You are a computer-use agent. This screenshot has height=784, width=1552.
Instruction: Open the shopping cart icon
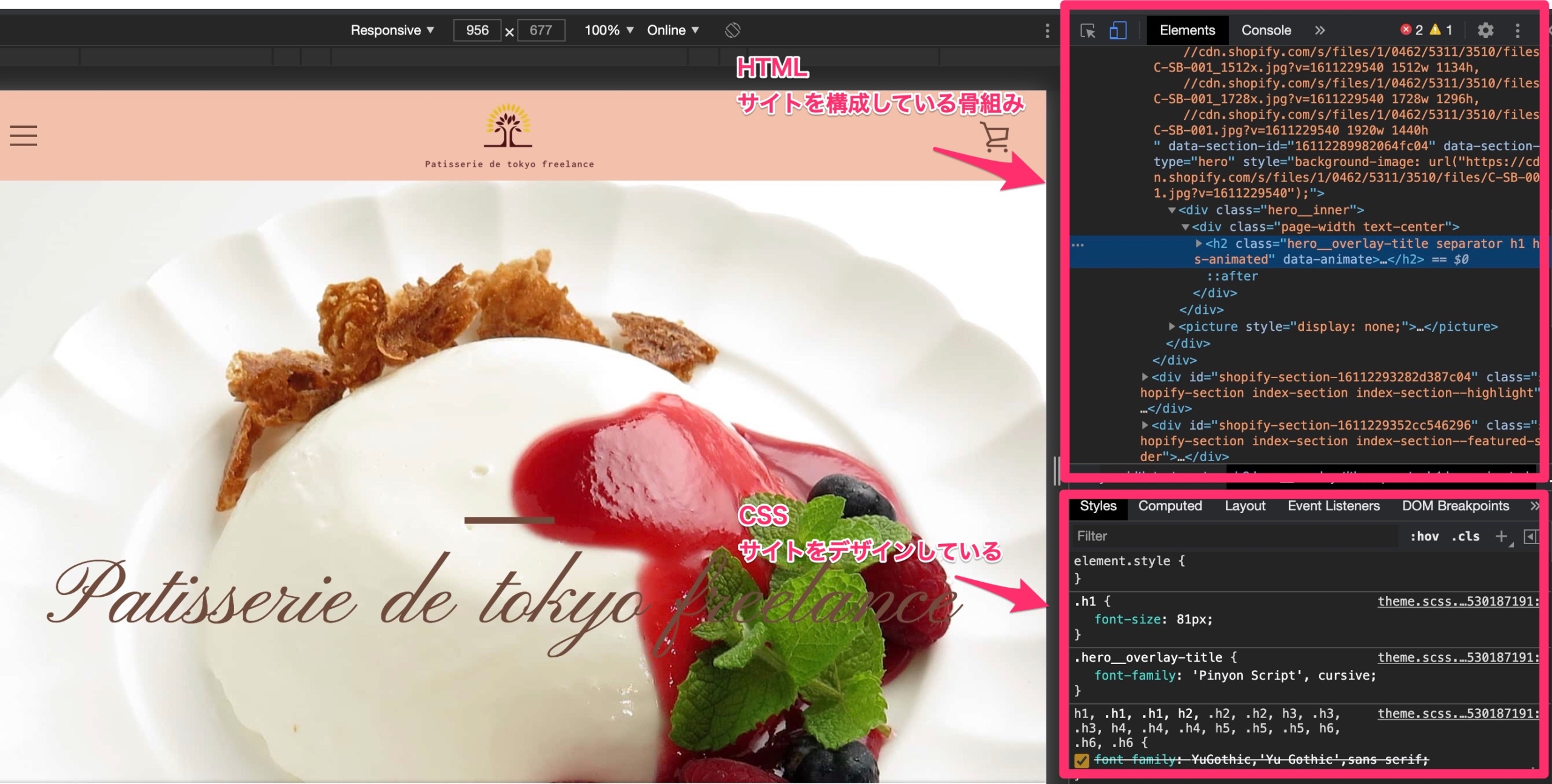pos(995,137)
